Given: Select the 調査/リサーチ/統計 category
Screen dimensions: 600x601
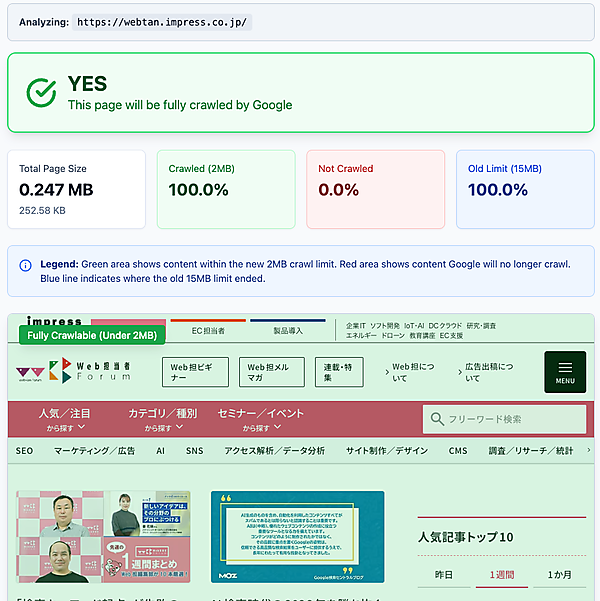Looking at the screenshot, I should (531, 451).
